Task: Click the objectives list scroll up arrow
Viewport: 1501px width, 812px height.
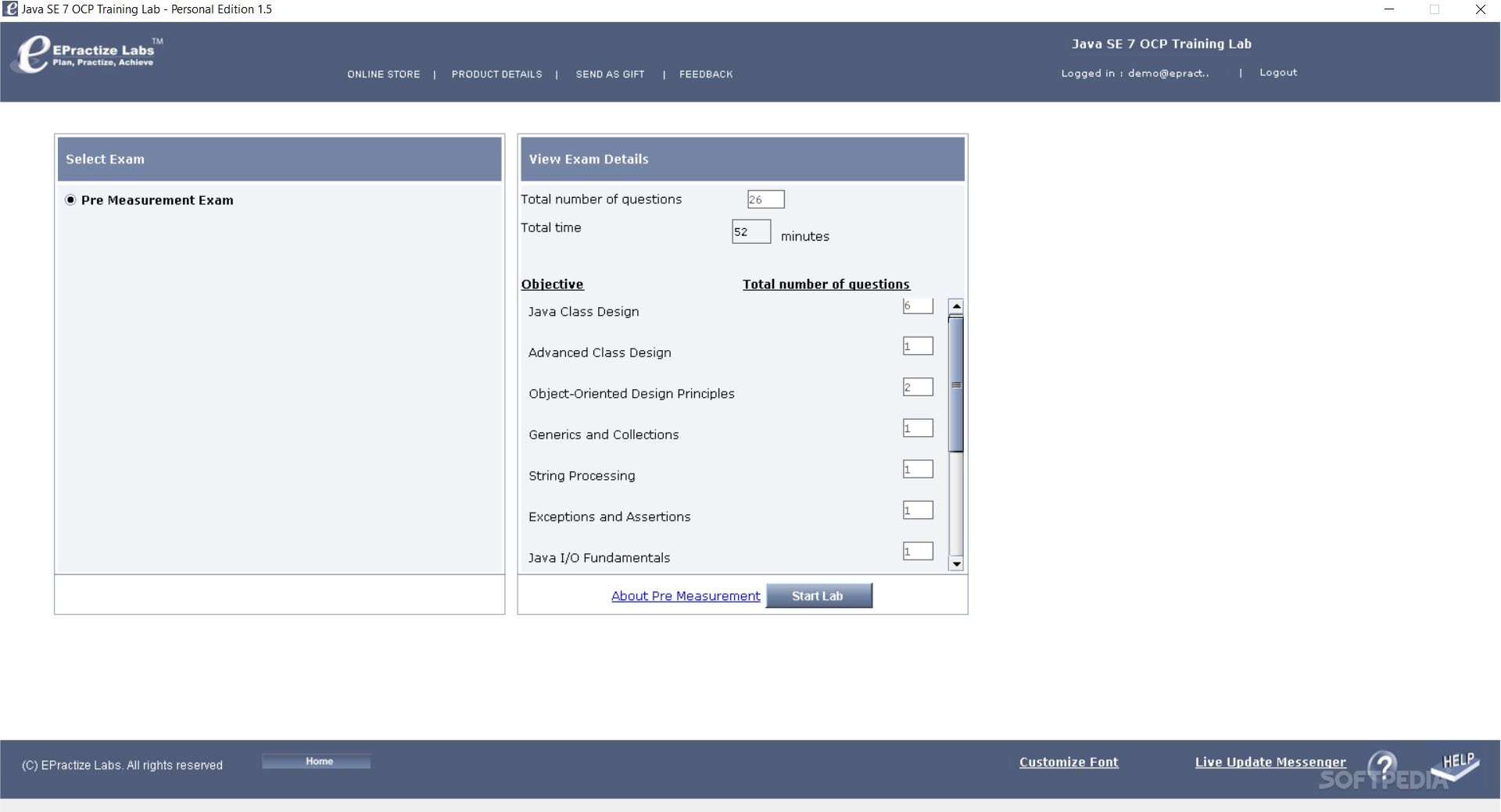Action: click(x=955, y=306)
